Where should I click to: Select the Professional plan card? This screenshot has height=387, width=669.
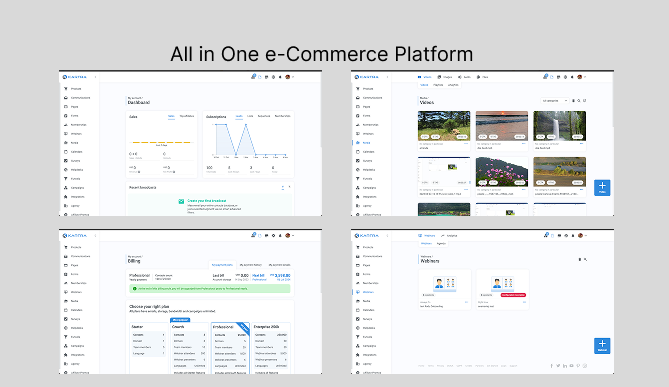tap(230, 348)
